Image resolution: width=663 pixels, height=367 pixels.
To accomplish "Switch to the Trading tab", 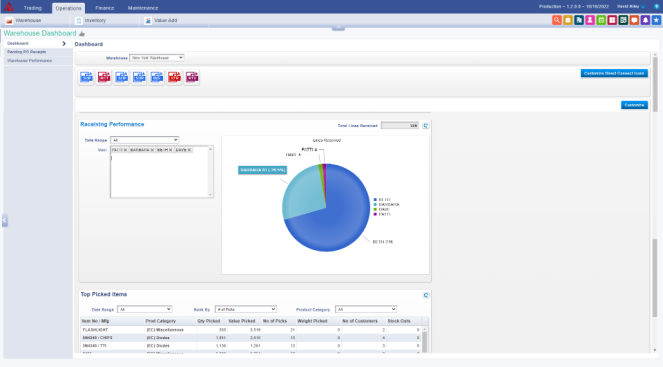I will [33, 8].
